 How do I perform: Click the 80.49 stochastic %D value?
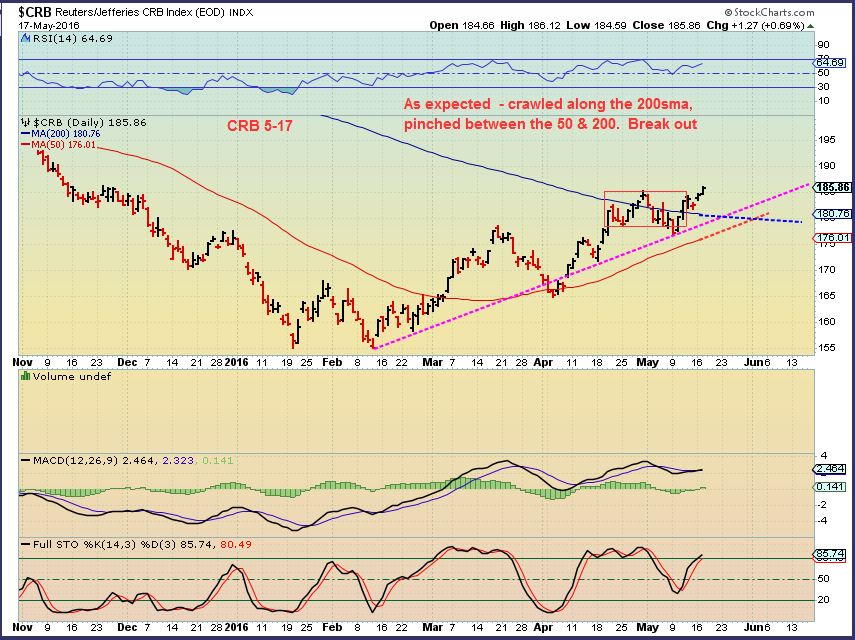coord(236,544)
